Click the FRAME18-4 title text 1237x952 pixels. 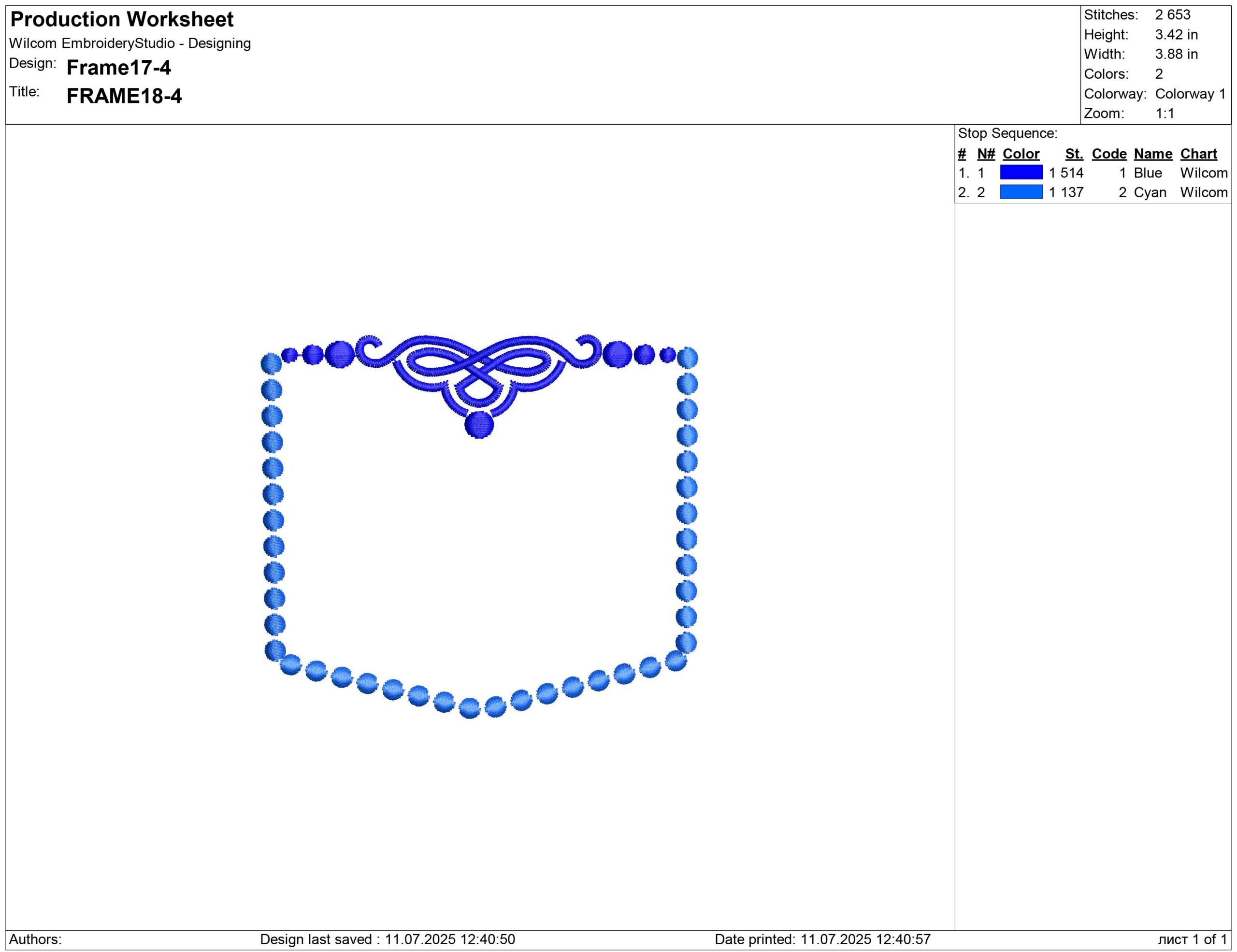[124, 96]
